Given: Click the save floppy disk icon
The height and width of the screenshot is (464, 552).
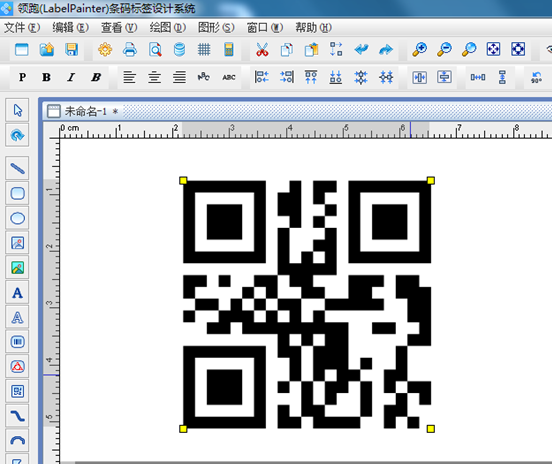Looking at the screenshot, I should pos(71,49).
